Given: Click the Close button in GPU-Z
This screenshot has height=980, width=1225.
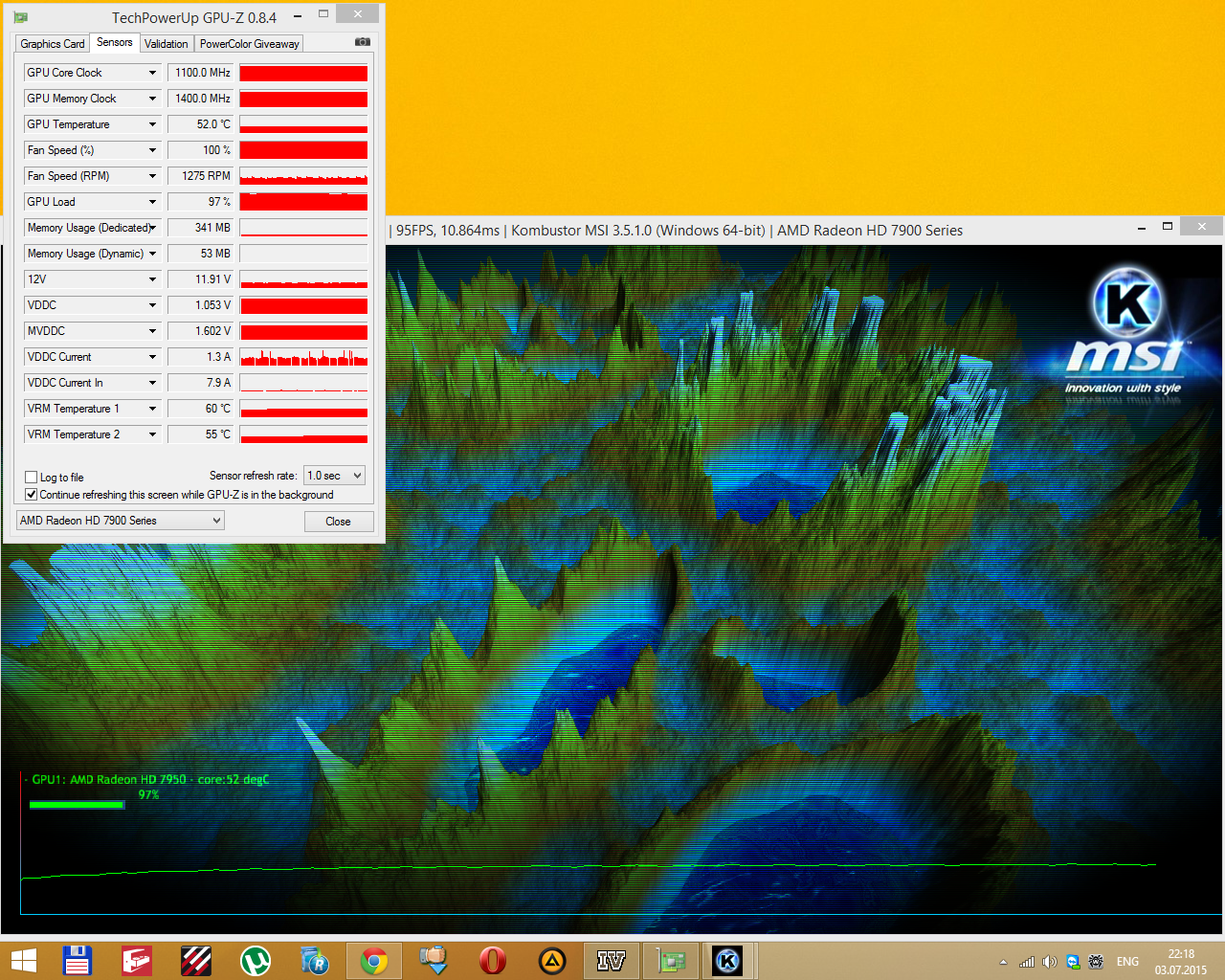Looking at the screenshot, I should click(338, 522).
